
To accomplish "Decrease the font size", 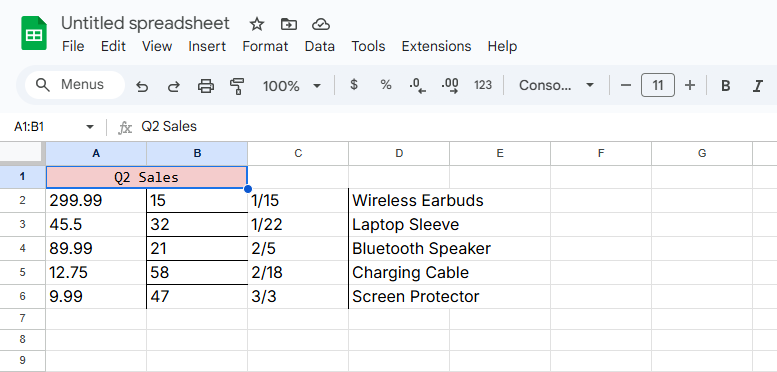I will point(626,85).
